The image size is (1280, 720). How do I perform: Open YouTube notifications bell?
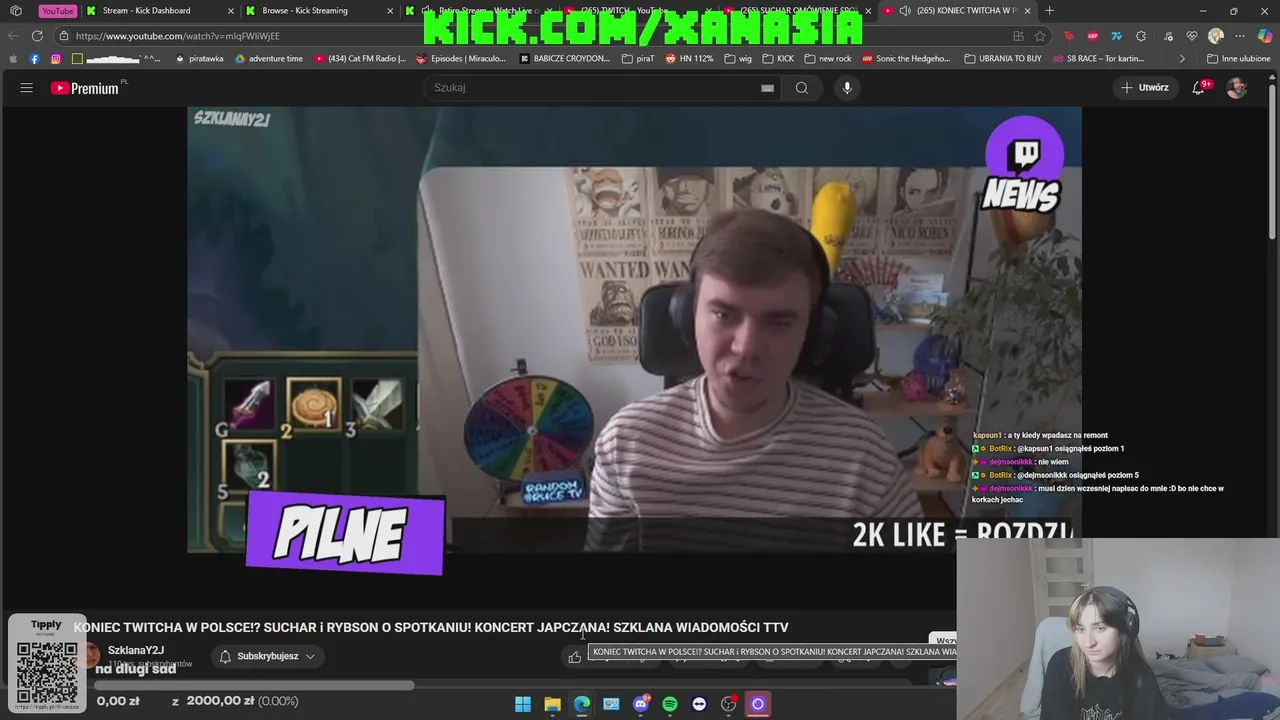tap(1199, 88)
